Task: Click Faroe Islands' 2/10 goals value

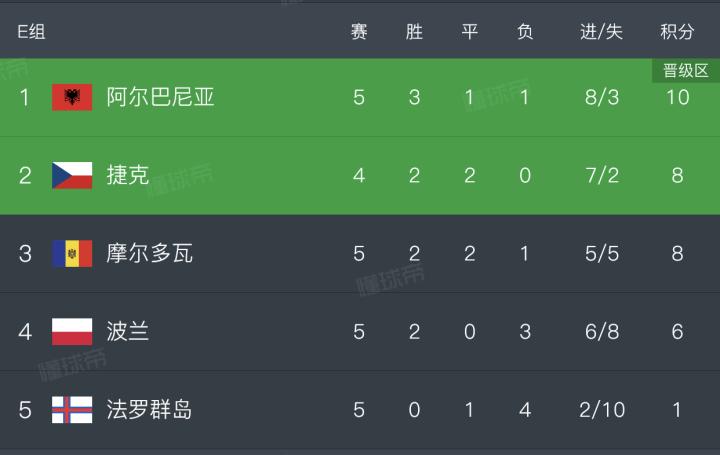Action: point(601,410)
